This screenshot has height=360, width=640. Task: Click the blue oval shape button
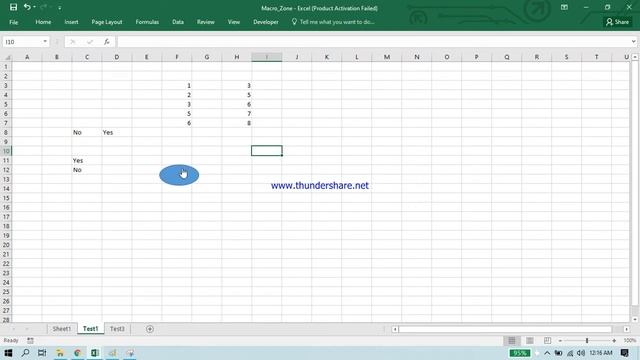(179, 175)
